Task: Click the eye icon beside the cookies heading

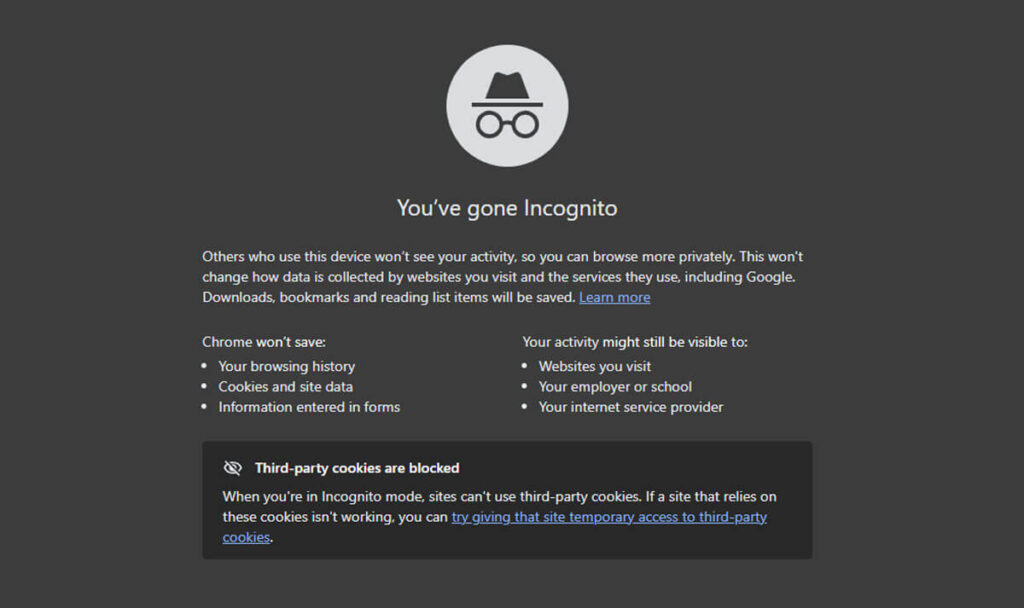Action: (x=232, y=467)
